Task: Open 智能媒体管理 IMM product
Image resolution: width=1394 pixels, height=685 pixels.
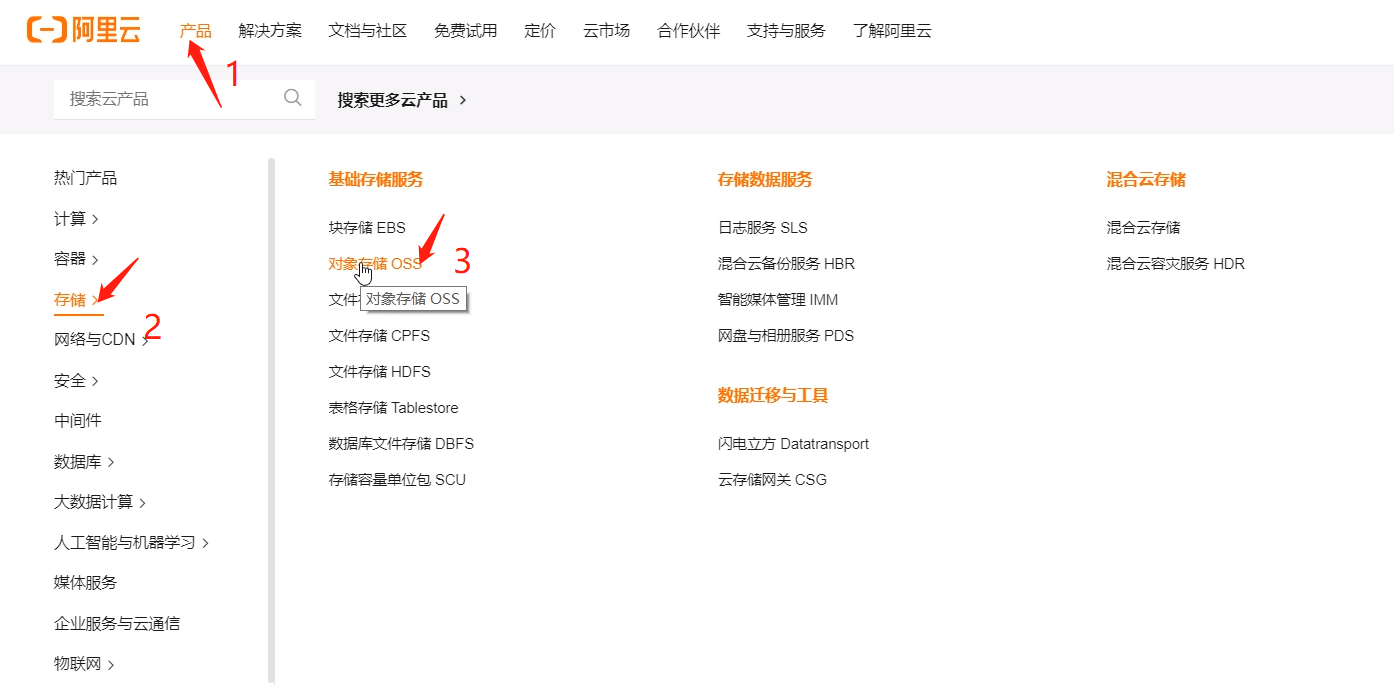Action: [778, 300]
